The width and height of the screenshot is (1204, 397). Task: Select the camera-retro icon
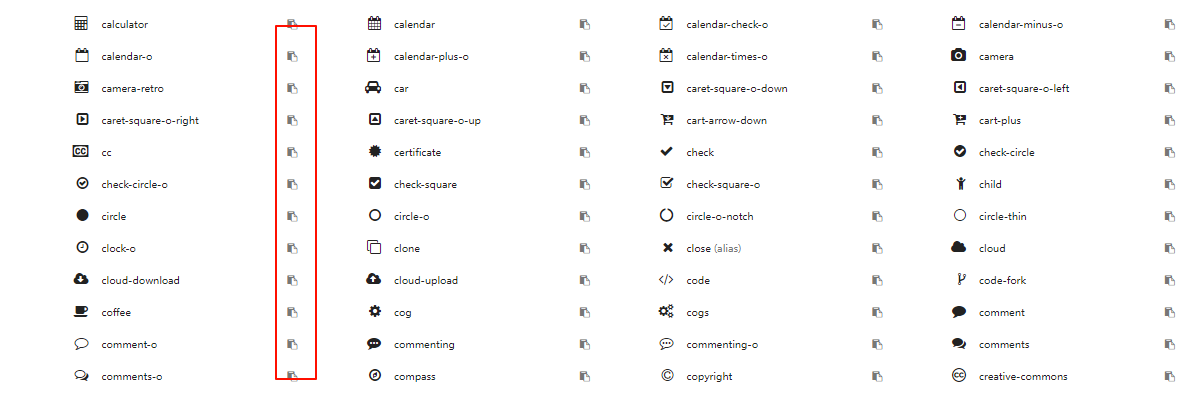[x=82, y=88]
